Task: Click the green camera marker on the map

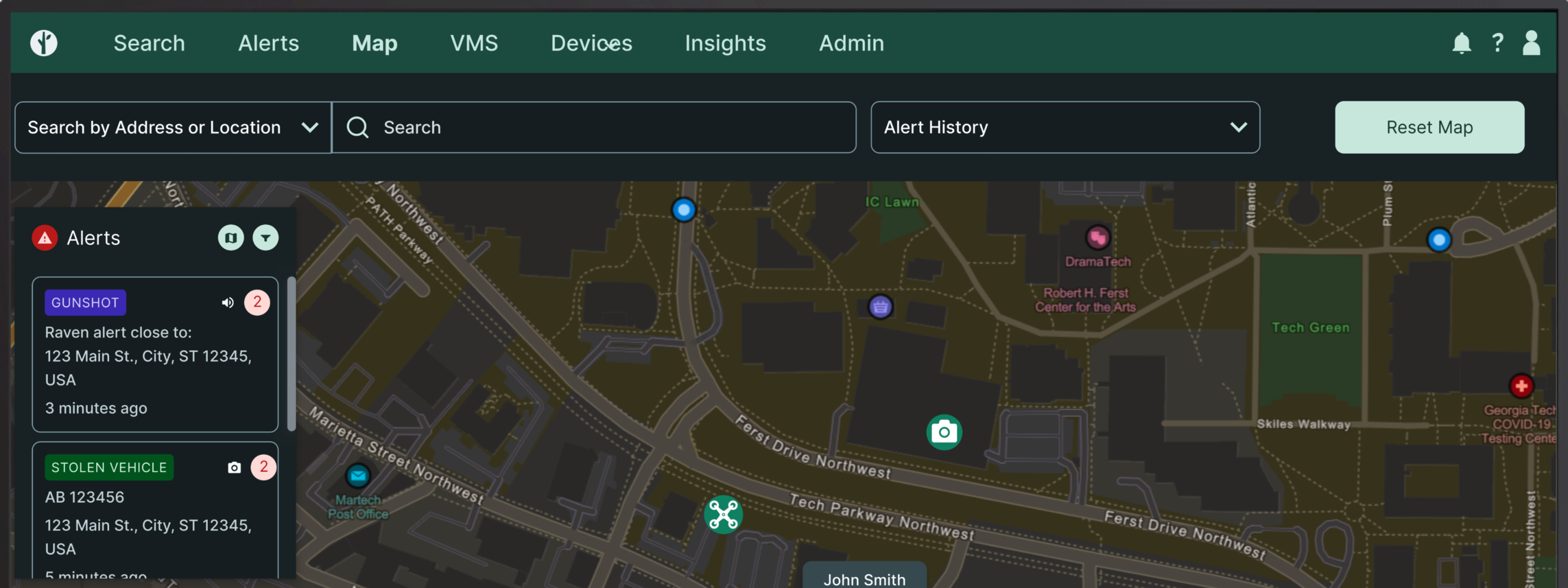Action: coord(944,432)
